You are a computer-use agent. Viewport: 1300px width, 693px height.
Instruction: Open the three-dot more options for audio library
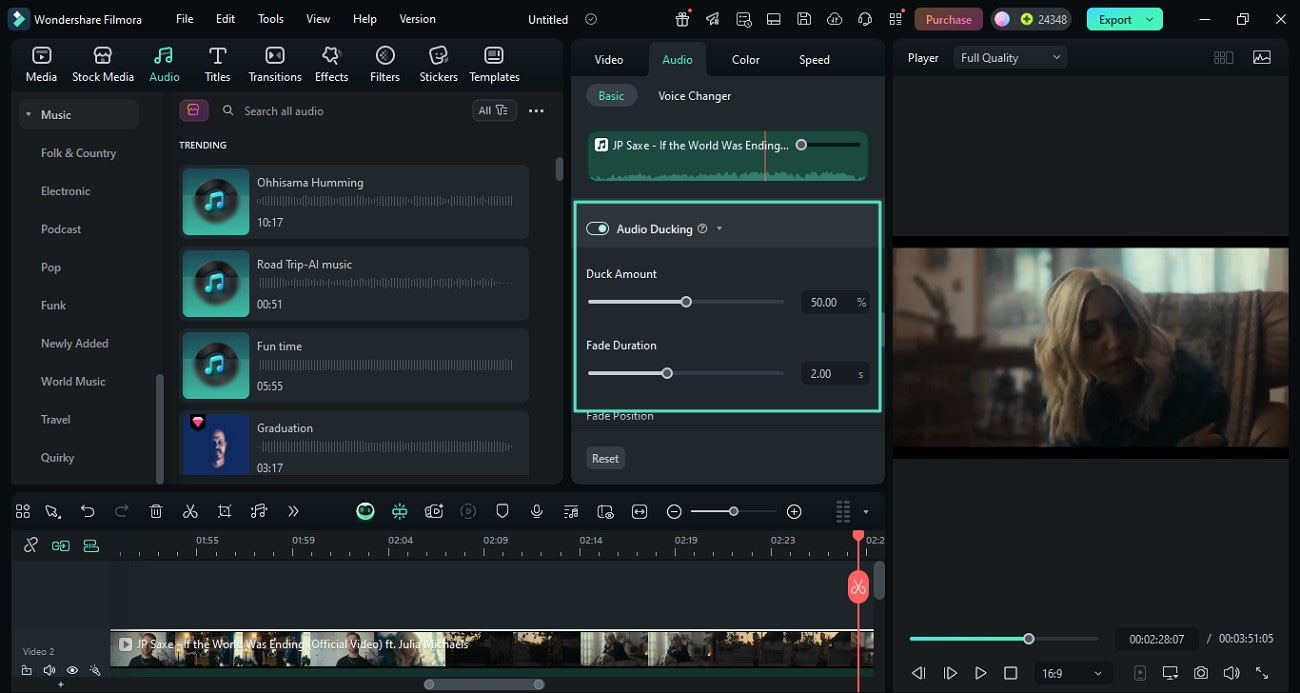tap(536, 111)
